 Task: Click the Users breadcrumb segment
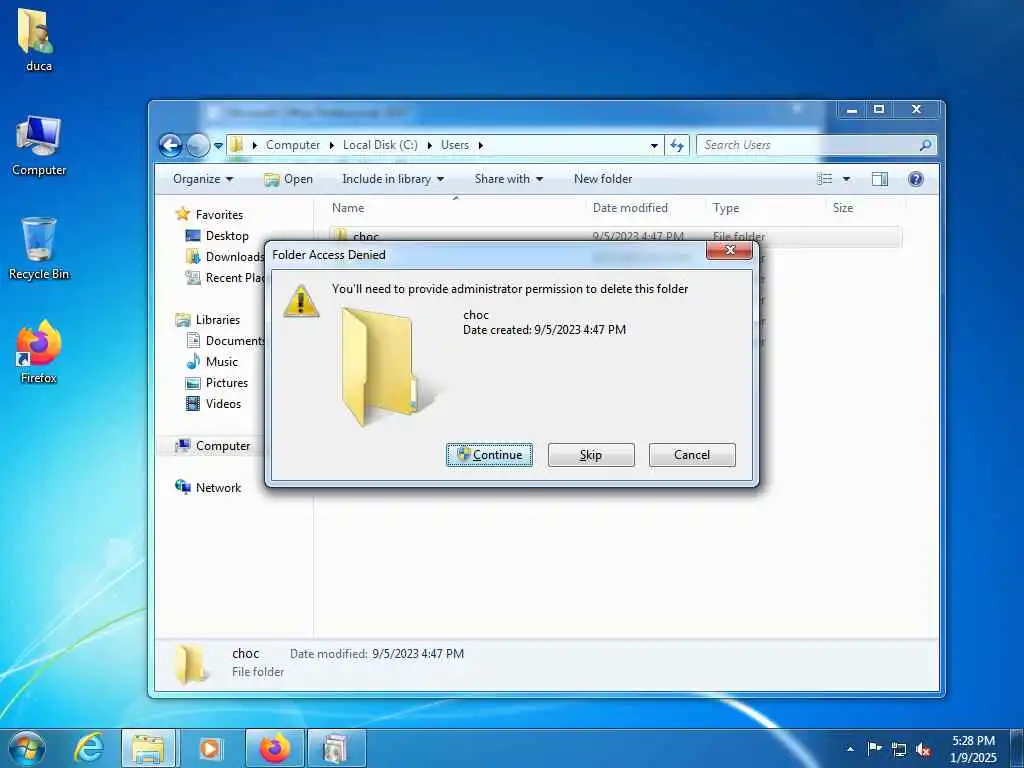point(455,145)
